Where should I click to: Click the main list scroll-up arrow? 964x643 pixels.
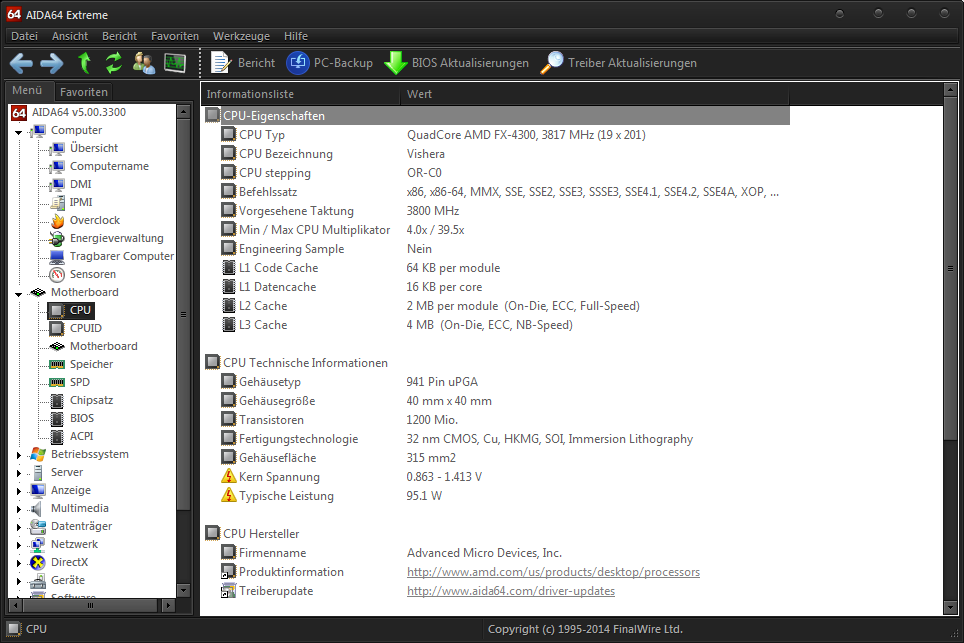[950, 90]
